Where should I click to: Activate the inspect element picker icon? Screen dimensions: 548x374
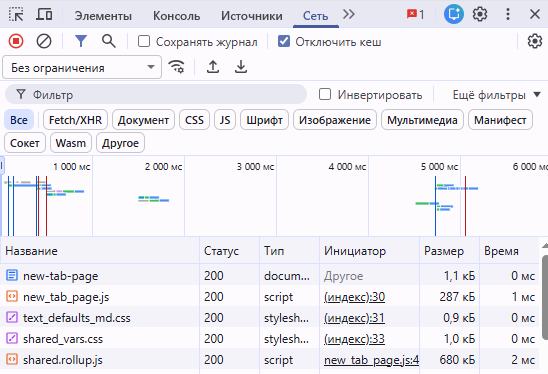tap(16, 15)
